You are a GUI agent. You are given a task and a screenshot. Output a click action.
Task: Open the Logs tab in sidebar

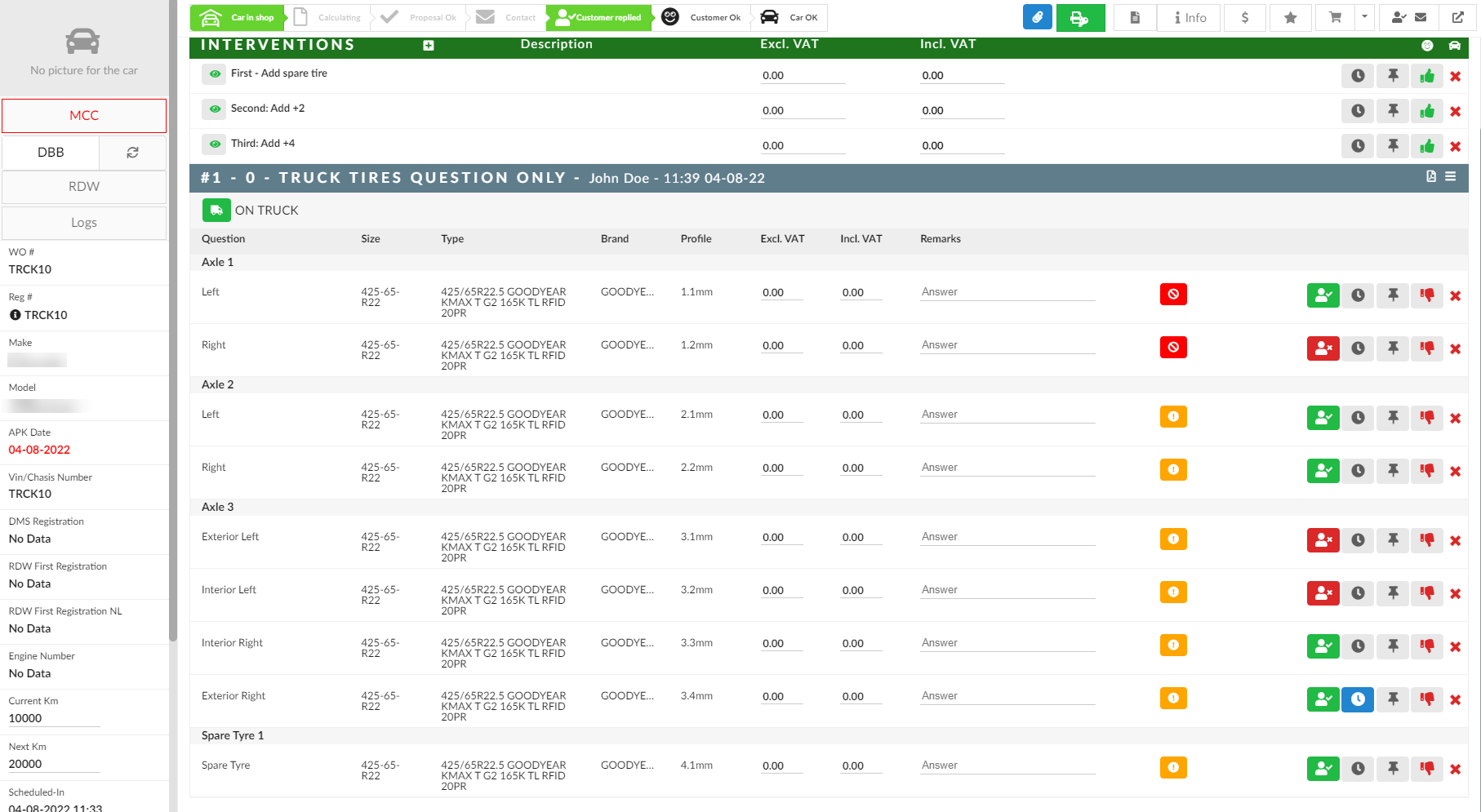tap(84, 223)
